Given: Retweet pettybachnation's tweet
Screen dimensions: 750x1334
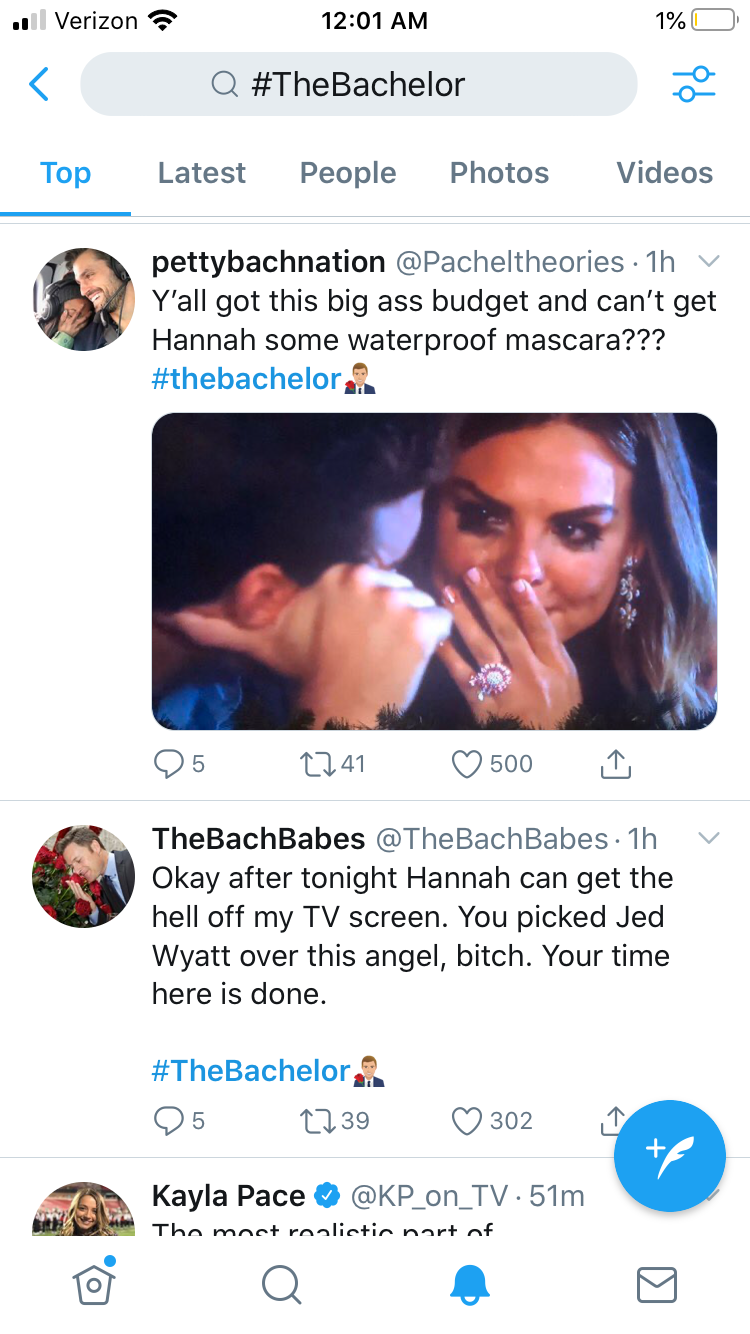Looking at the screenshot, I should point(318,765).
